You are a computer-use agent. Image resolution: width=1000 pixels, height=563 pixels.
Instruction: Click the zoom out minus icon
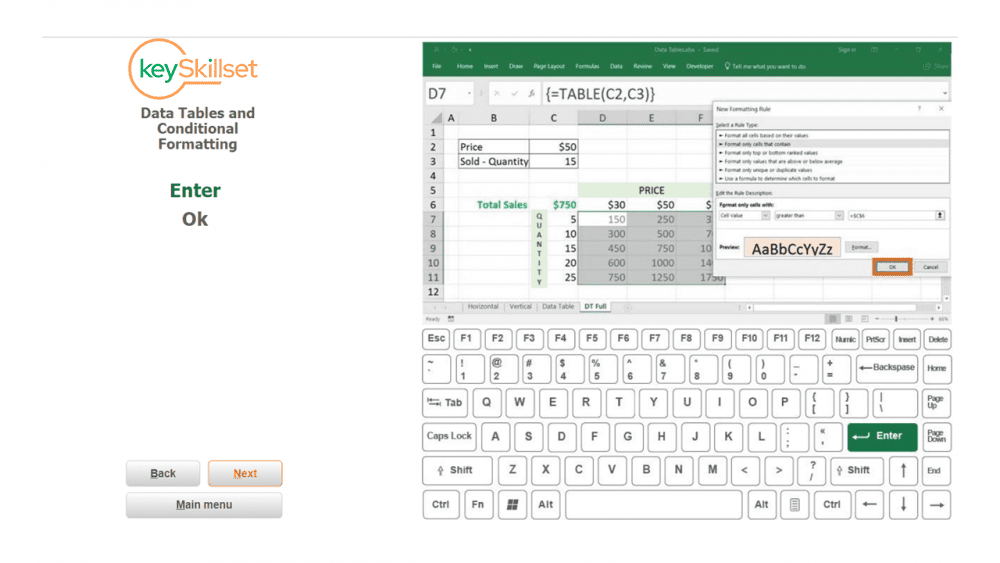877,319
